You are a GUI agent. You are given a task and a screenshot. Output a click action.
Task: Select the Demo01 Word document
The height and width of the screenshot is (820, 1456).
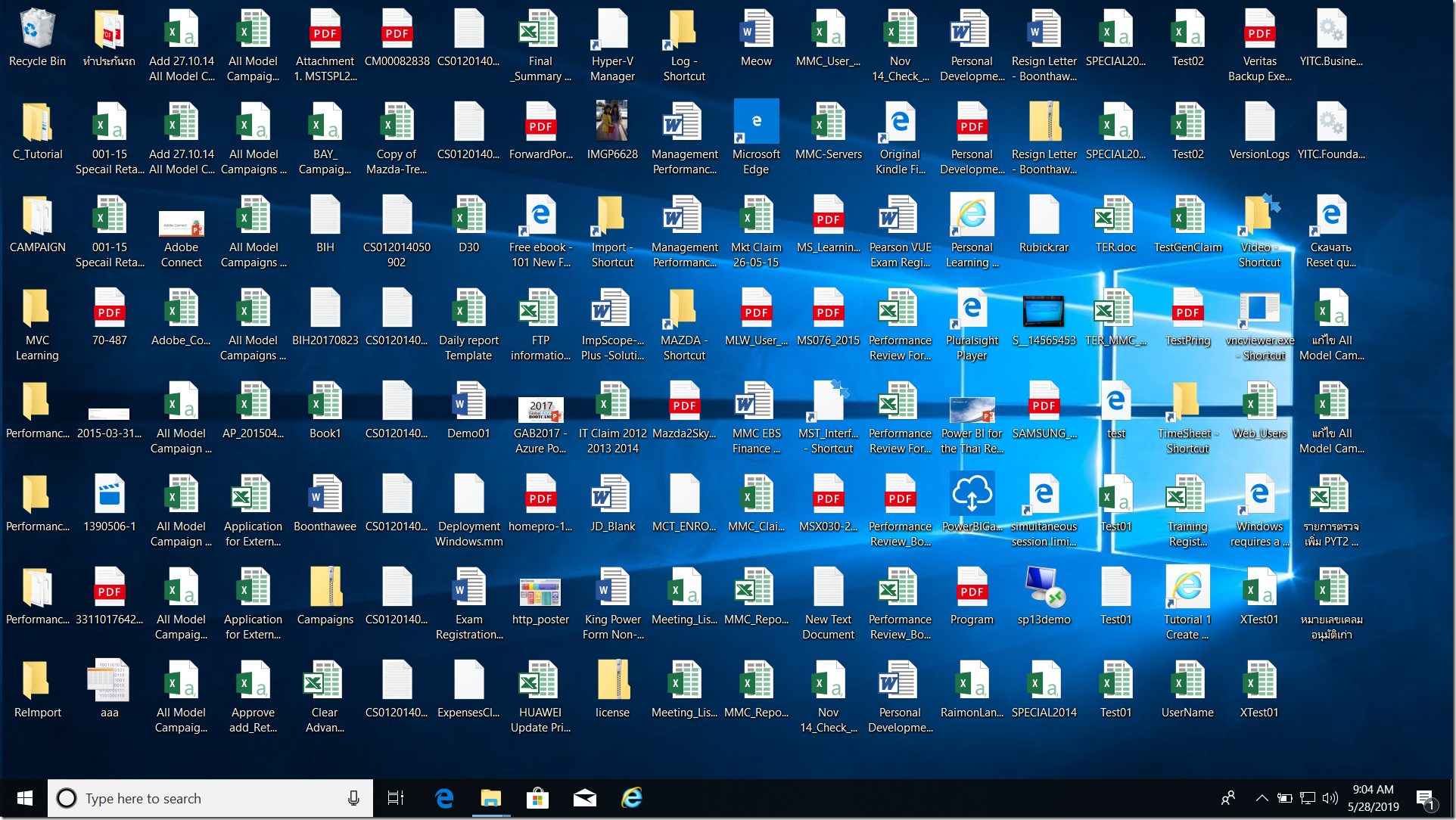[468, 409]
